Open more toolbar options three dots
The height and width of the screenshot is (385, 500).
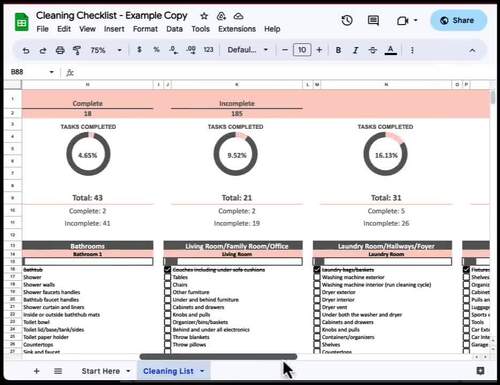coord(412,50)
